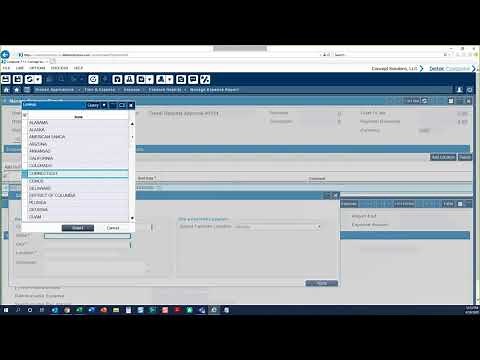The height and width of the screenshot is (360, 480).
Task: Click the toolbar icon after the flask
Action: [141, 79]
